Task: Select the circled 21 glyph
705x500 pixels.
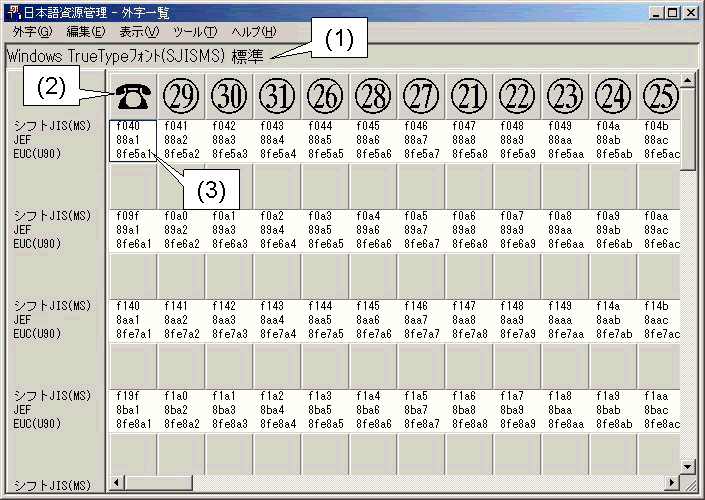Action: pos(470,96)
